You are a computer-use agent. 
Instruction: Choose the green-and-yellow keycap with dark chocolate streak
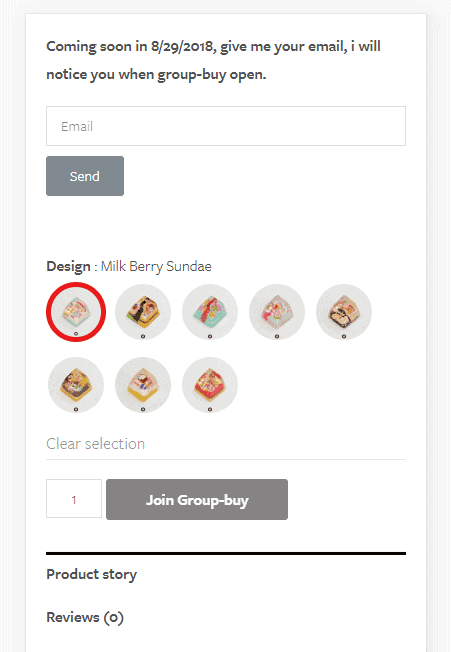pos(143,312)
